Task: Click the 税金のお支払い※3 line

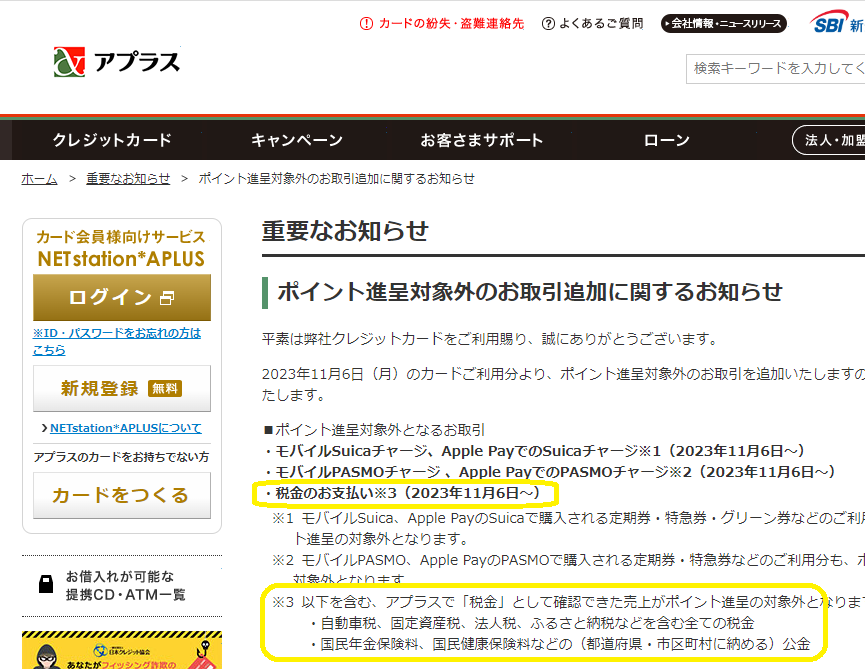Action: point(402,493)
